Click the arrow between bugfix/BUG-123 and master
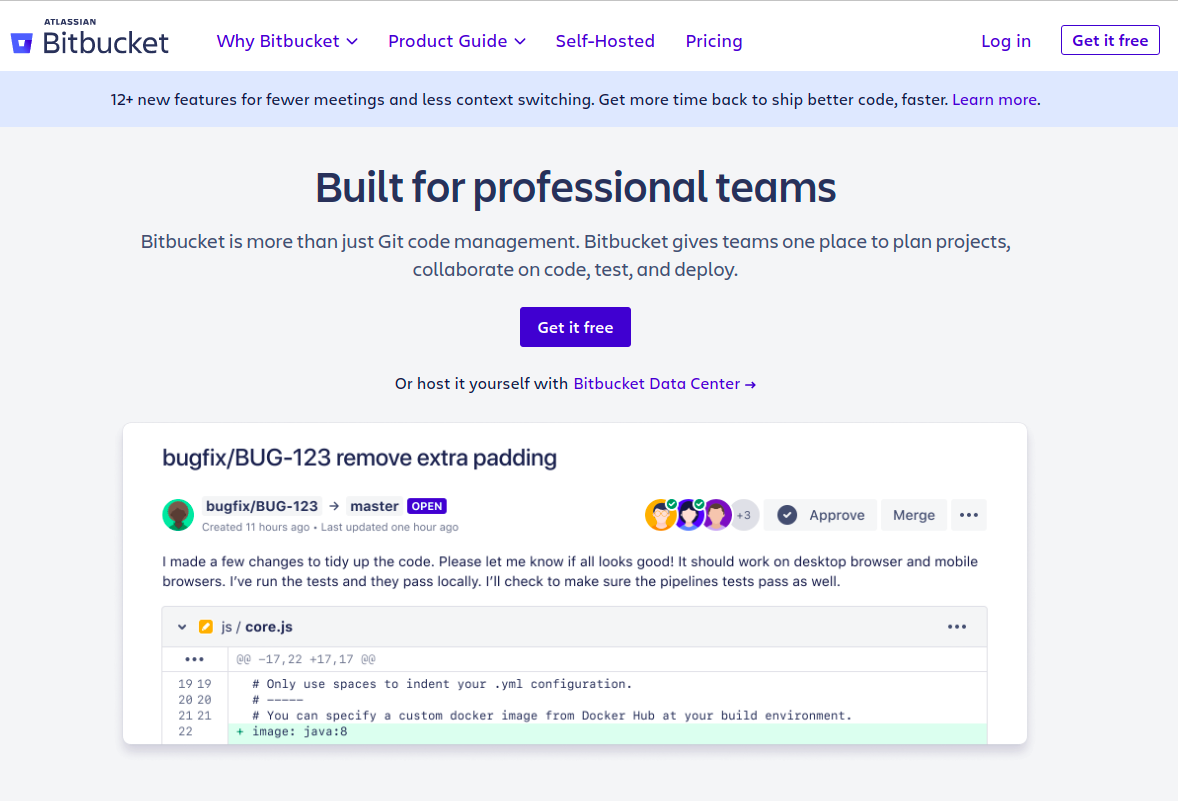This screenshot has width=1178, height=801. (334, 506)
